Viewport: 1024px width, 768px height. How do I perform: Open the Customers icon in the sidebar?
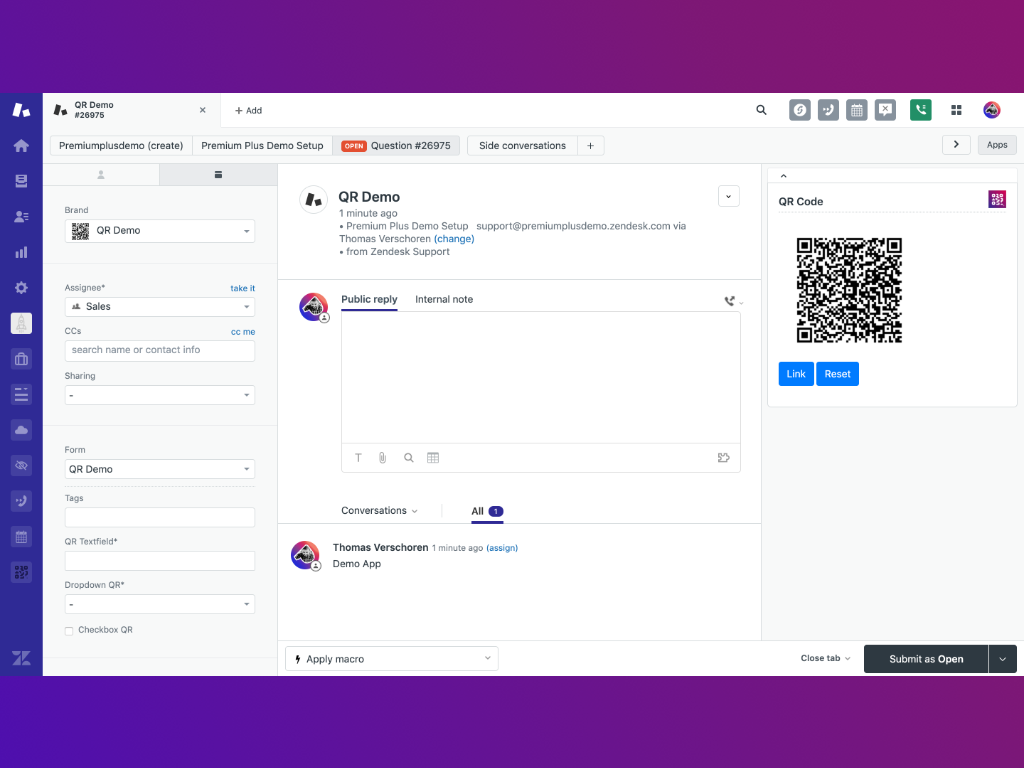coord(21,216)
